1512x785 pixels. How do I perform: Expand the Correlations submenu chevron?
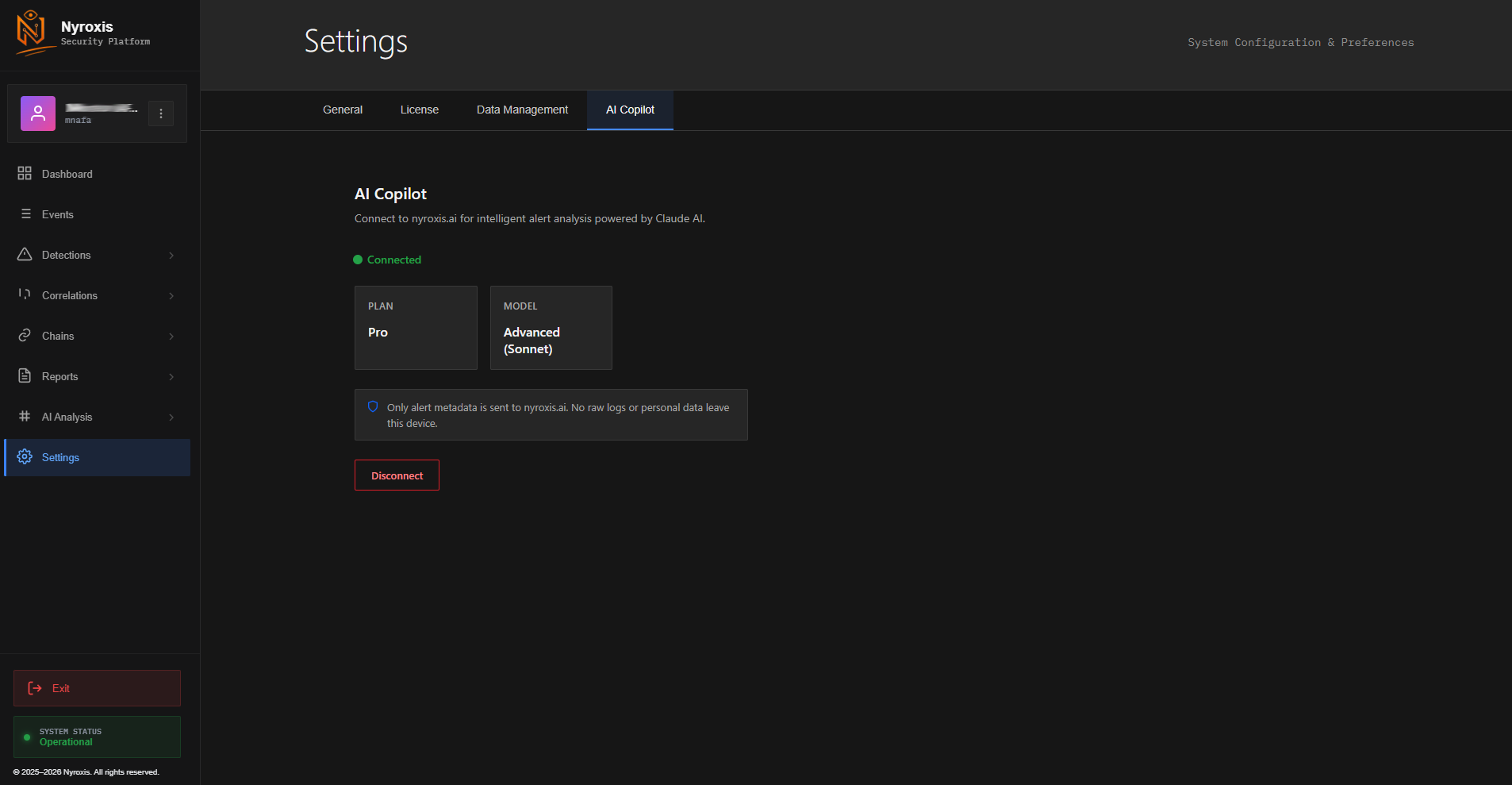[x=171, y=296]
